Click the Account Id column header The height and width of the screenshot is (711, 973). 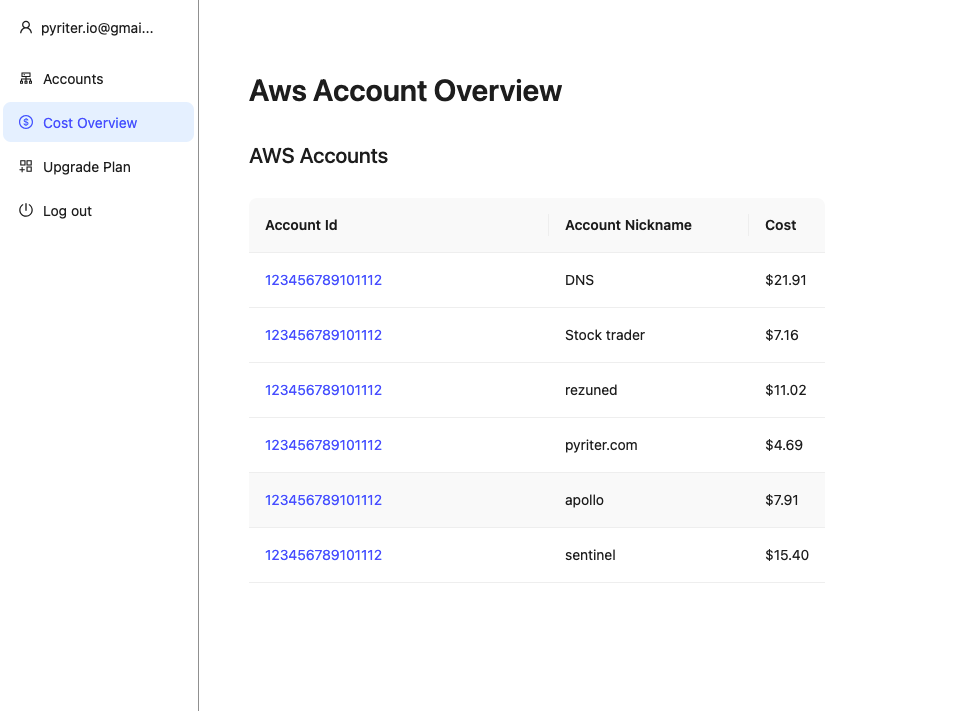click(301, 225)
